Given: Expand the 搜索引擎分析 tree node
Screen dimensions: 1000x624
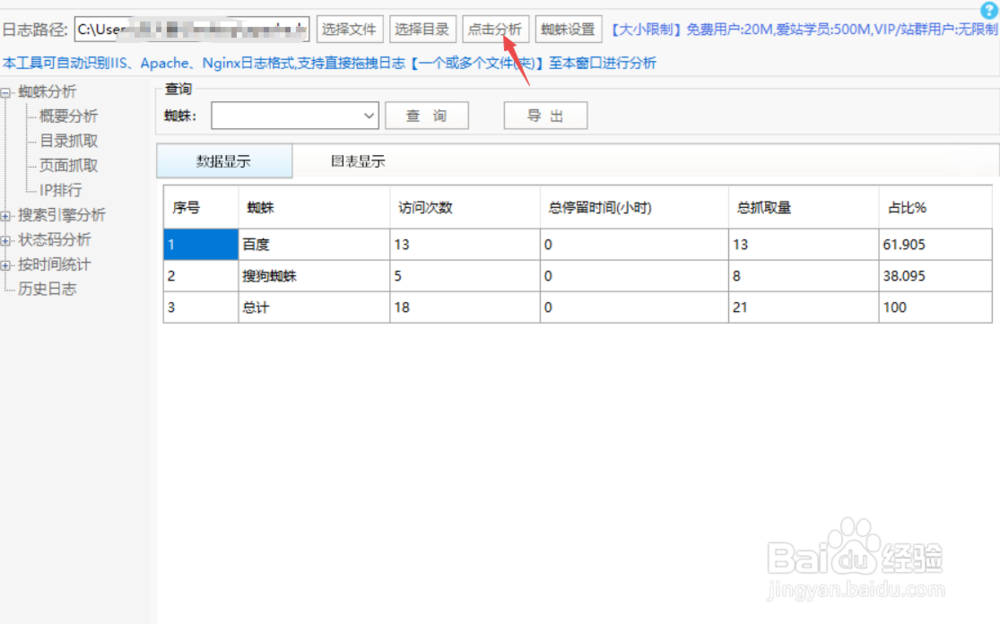Looking at the screenshot, I should coord(6,216).
